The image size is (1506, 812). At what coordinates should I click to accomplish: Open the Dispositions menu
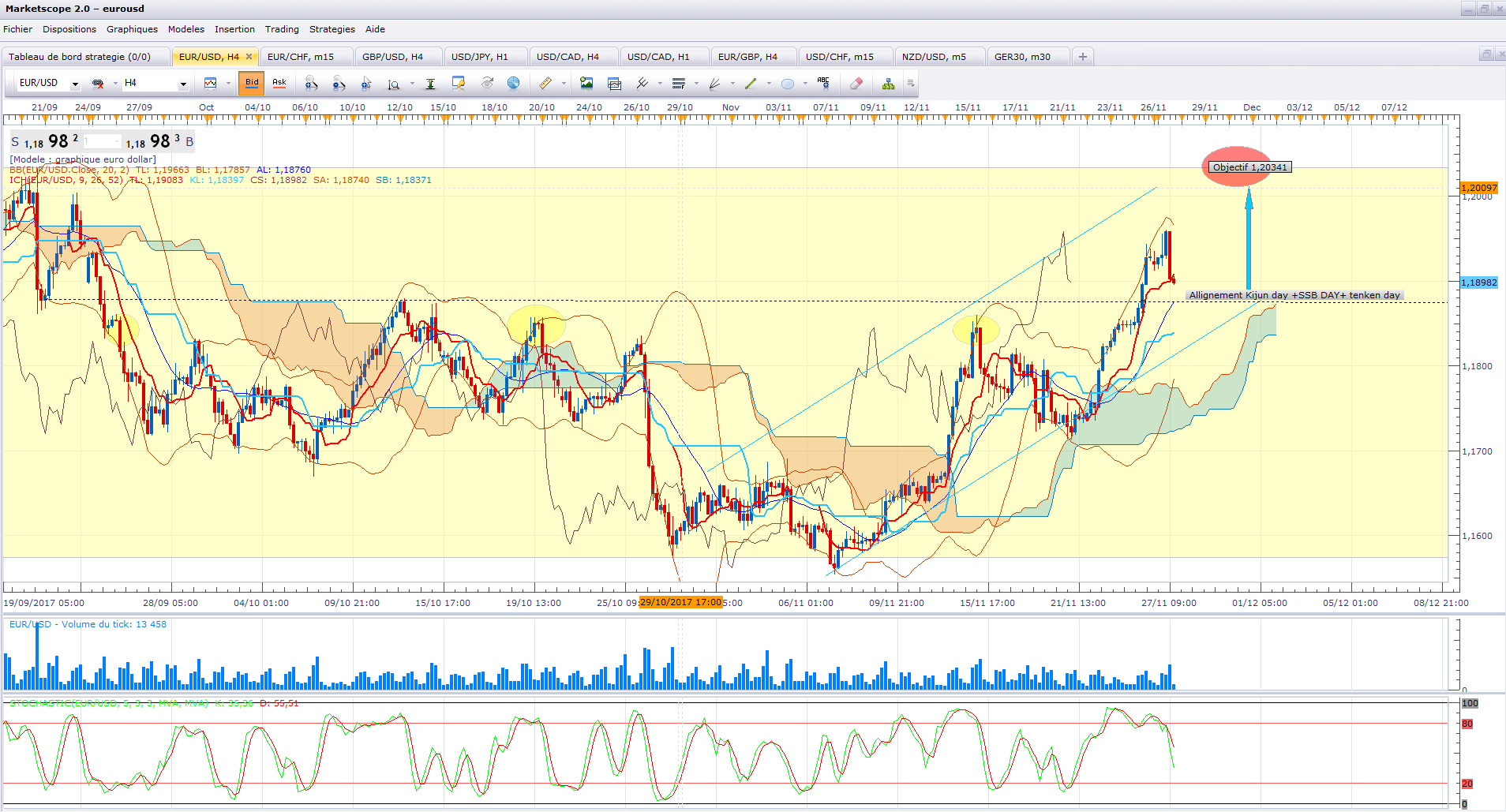pyautogui.click(x=69, y=29)
